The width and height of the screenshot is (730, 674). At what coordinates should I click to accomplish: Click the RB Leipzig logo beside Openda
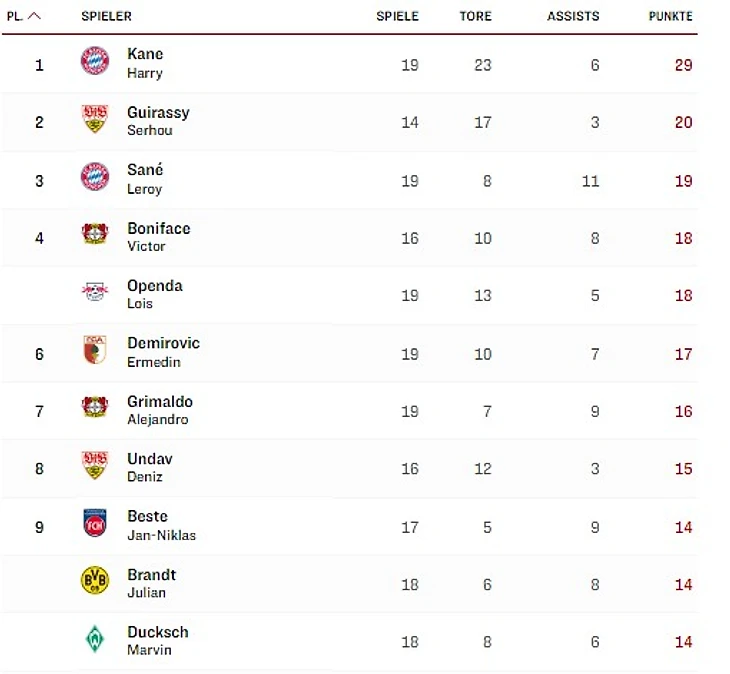coord(95,293)
